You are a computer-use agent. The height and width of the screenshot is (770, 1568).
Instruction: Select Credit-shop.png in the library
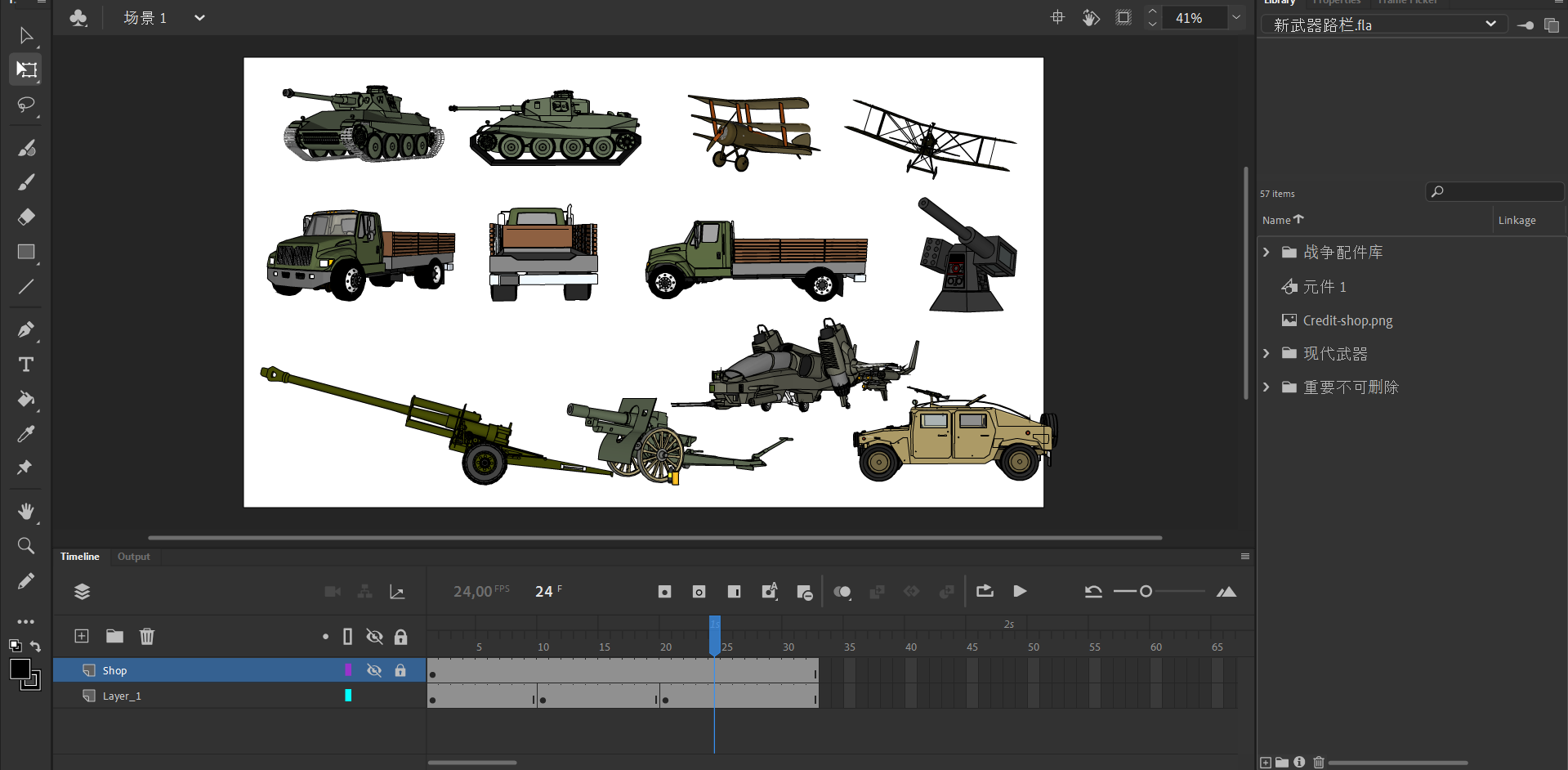(1347, 320)
